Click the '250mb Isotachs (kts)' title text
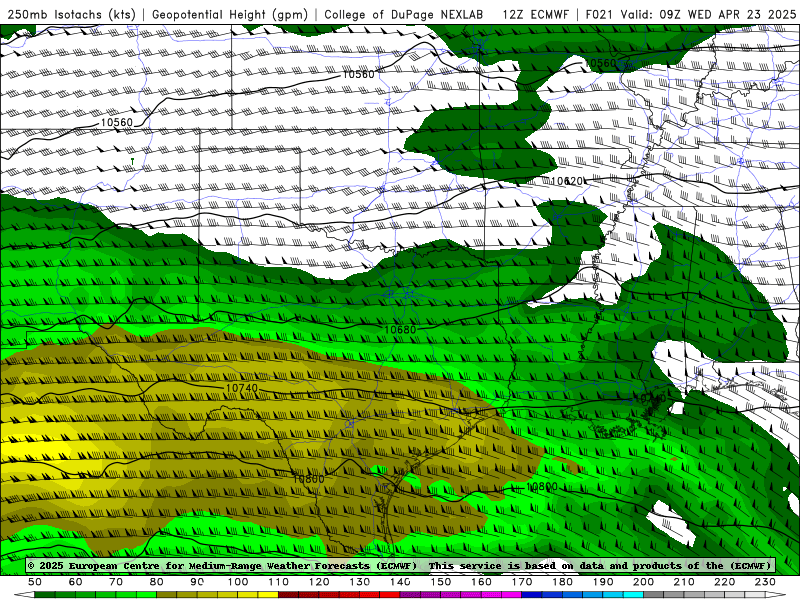Screen dimensions: 800x600 [71, 14]
